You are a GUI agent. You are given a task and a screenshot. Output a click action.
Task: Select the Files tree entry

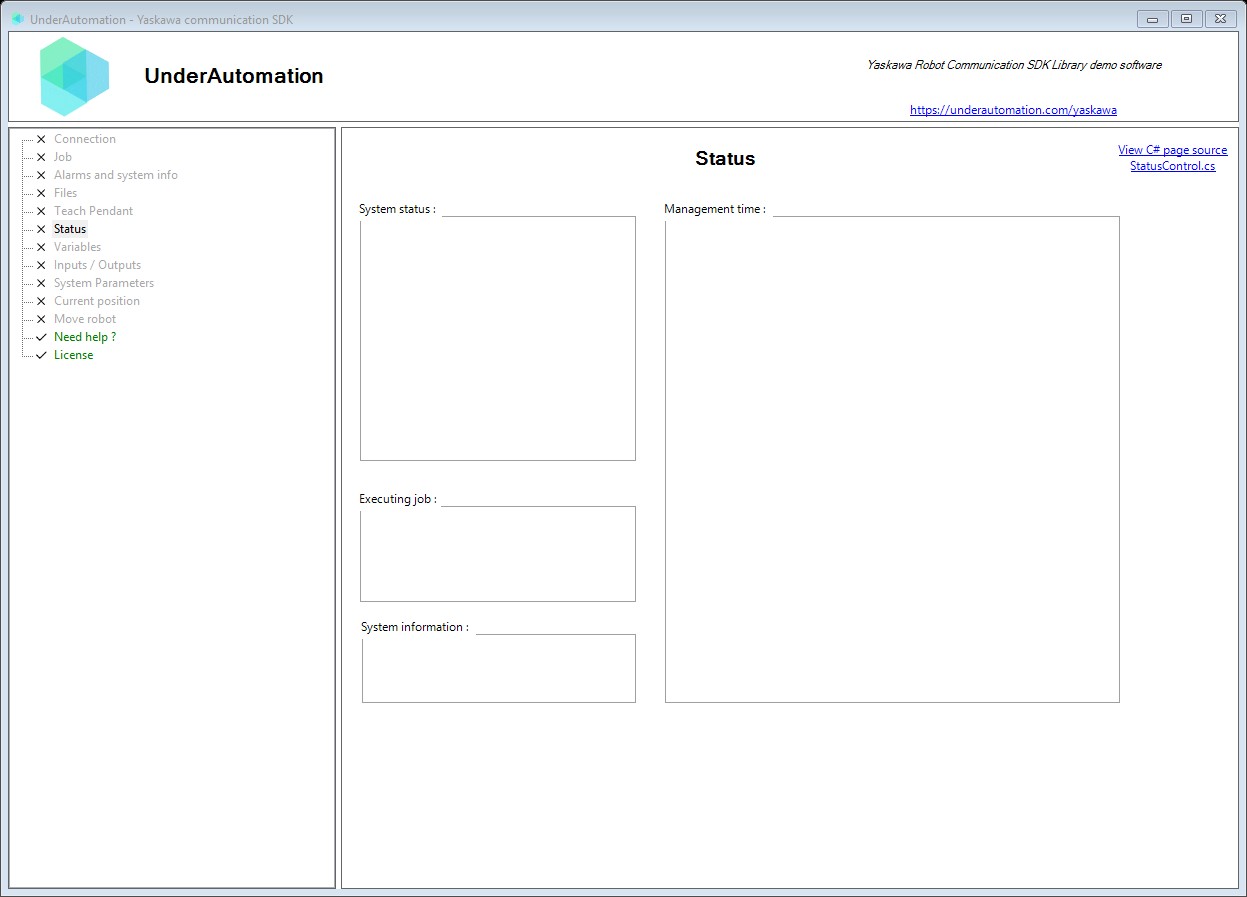pyautogui.click(x=65, y=193)
